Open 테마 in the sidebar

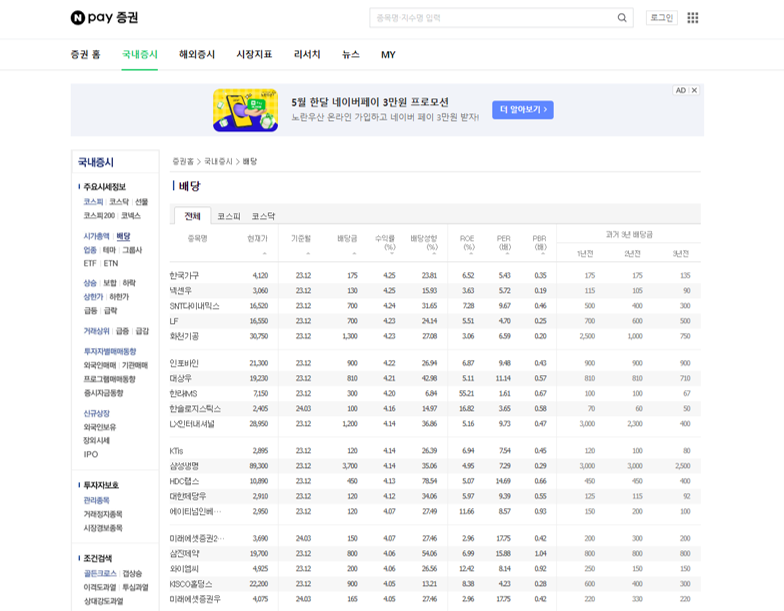[110, 250]
